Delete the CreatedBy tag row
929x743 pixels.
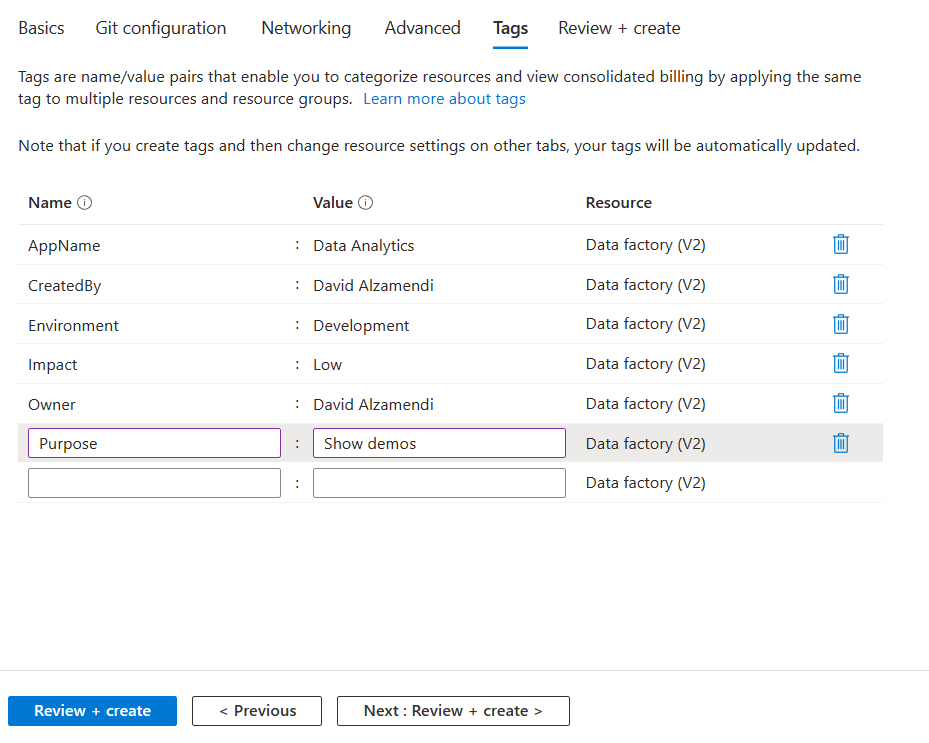[x=841, y=284]
